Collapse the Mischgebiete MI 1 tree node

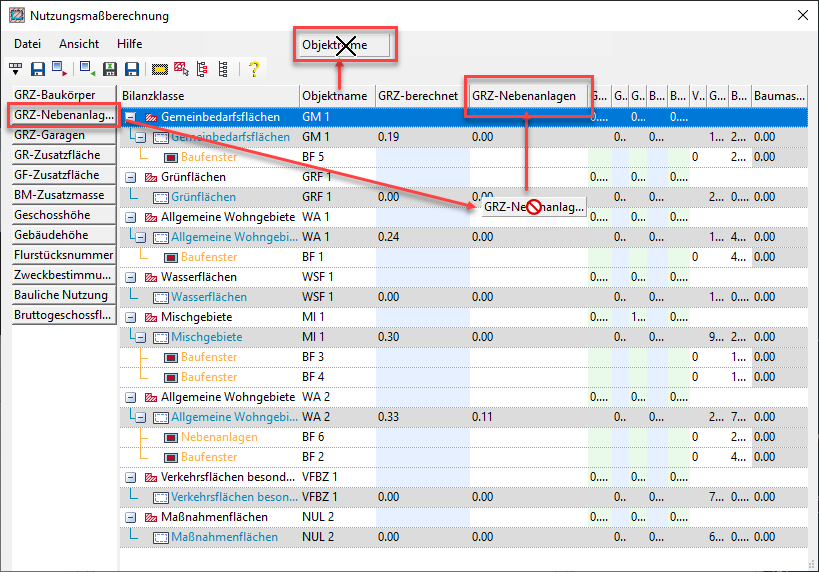(130, 317)
